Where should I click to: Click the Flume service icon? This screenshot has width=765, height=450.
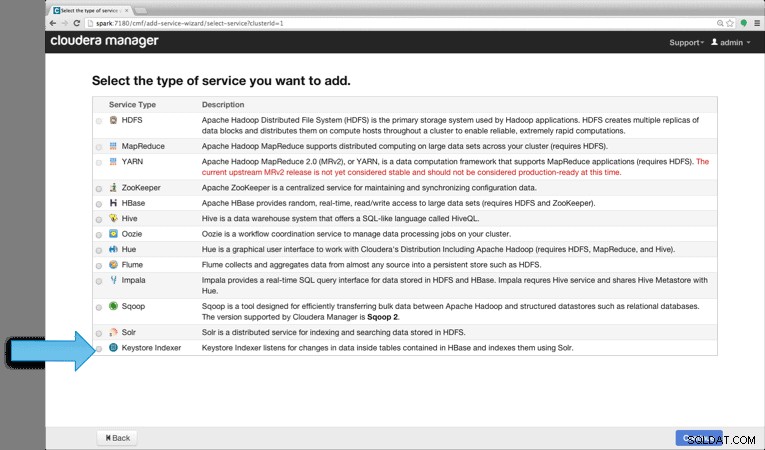pos(113,265)
